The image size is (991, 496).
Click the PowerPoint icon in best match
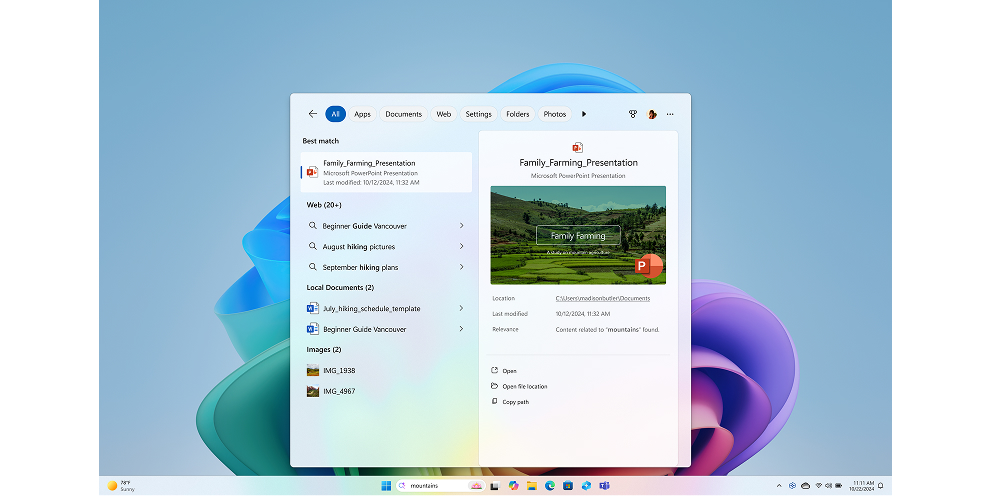(312, 172)
